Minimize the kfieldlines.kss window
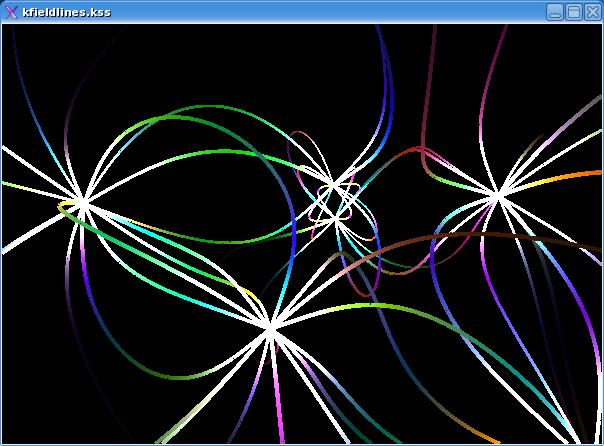 [555, 12]
